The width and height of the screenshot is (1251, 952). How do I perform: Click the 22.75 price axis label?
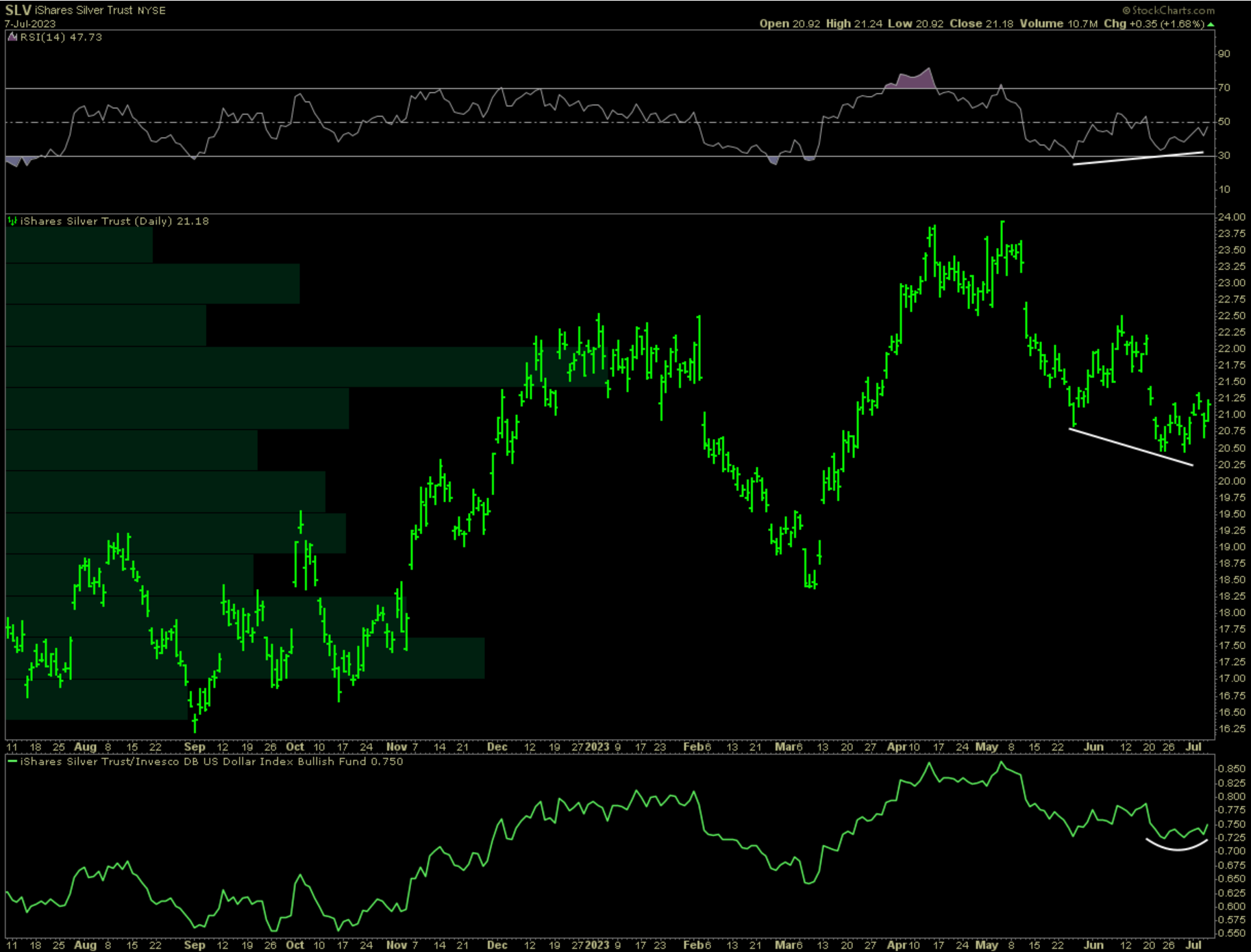click(x=1232, y=299)
